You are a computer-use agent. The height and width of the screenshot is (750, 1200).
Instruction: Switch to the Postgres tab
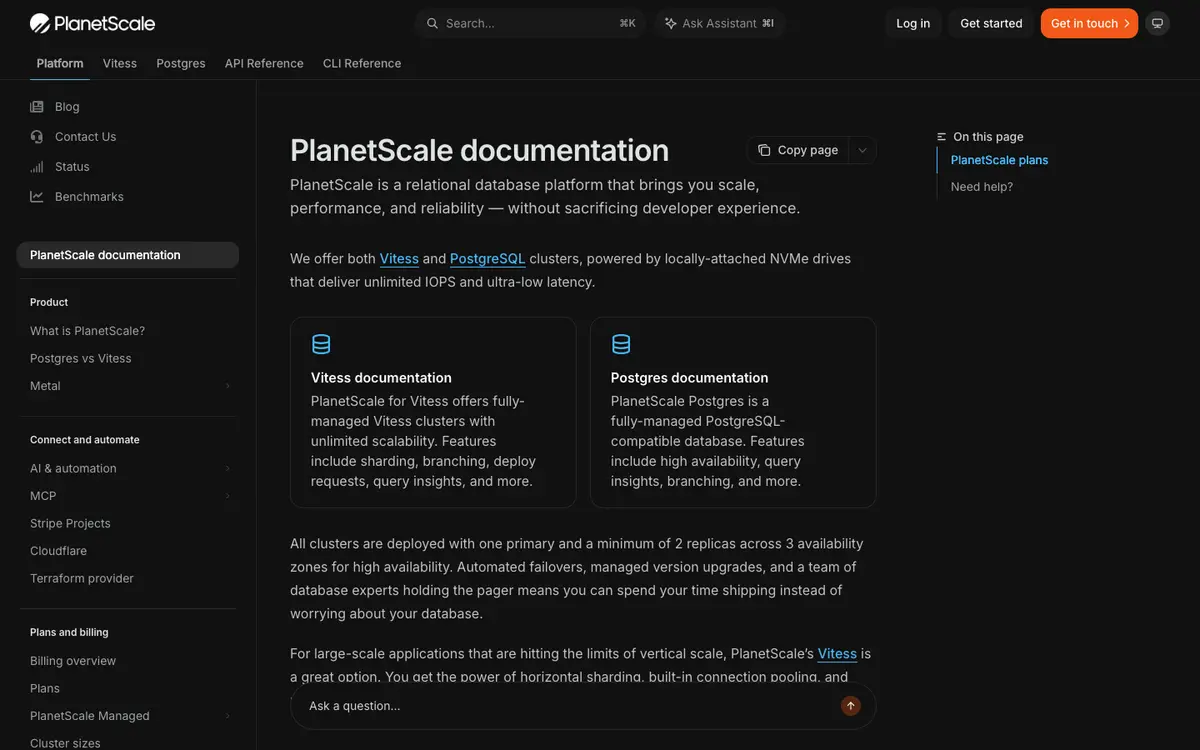(181, 63)
